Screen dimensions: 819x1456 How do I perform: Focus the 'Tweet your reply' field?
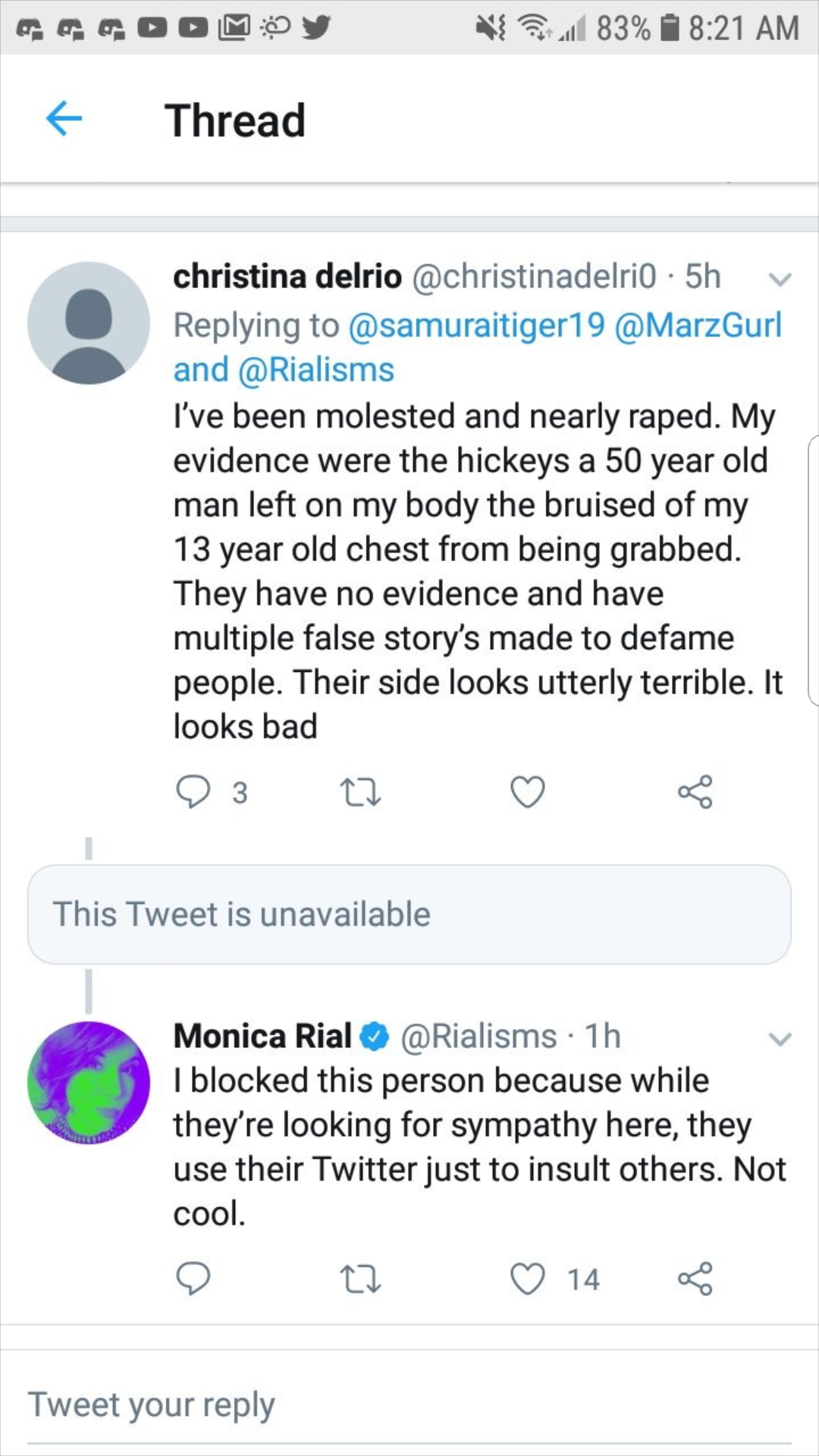[409, 1405]
